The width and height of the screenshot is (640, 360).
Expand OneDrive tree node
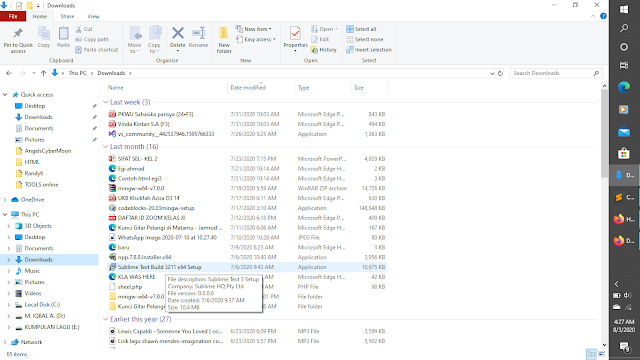(5, 200)
